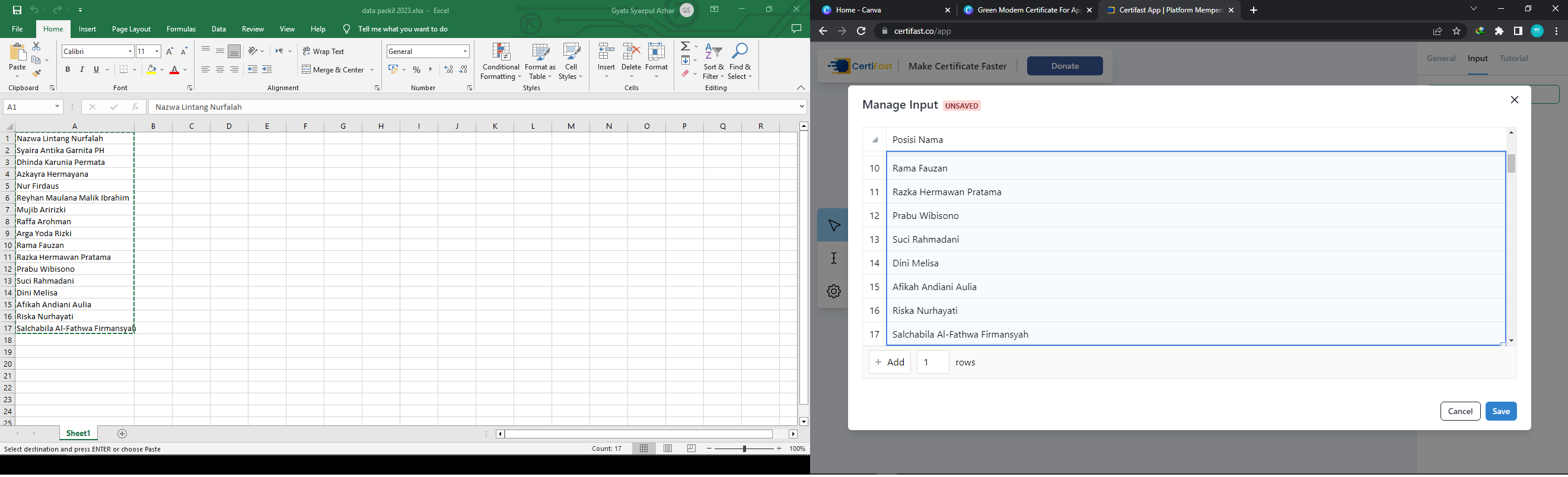Toggle Bottom Align button

pyautogui.click(x=234, y=52)
